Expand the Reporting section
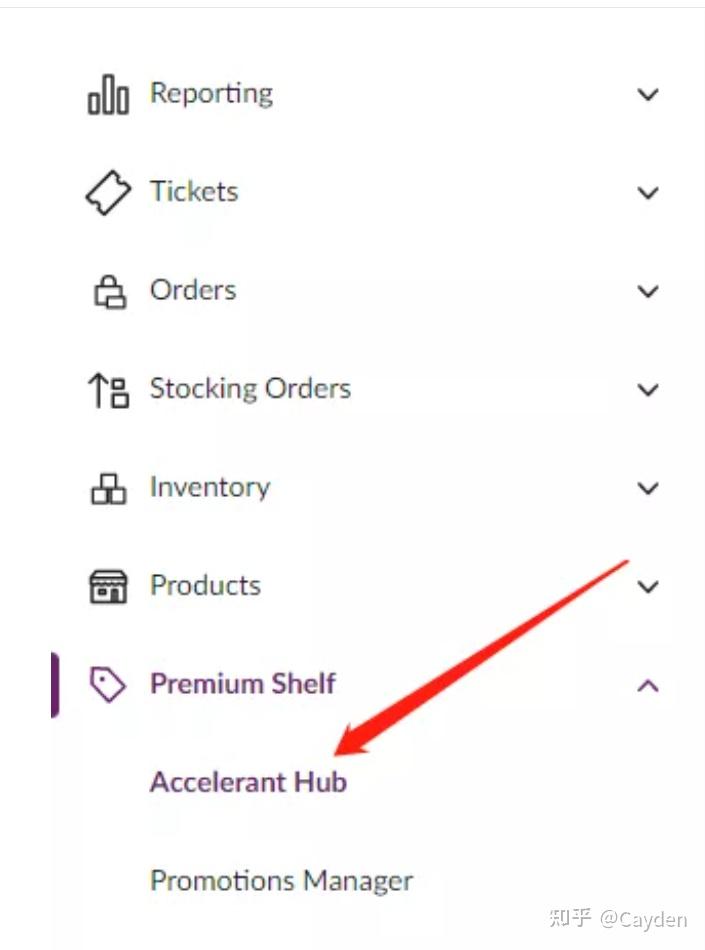The height and width of the screenshot is (950, 705). coord(648,95)
